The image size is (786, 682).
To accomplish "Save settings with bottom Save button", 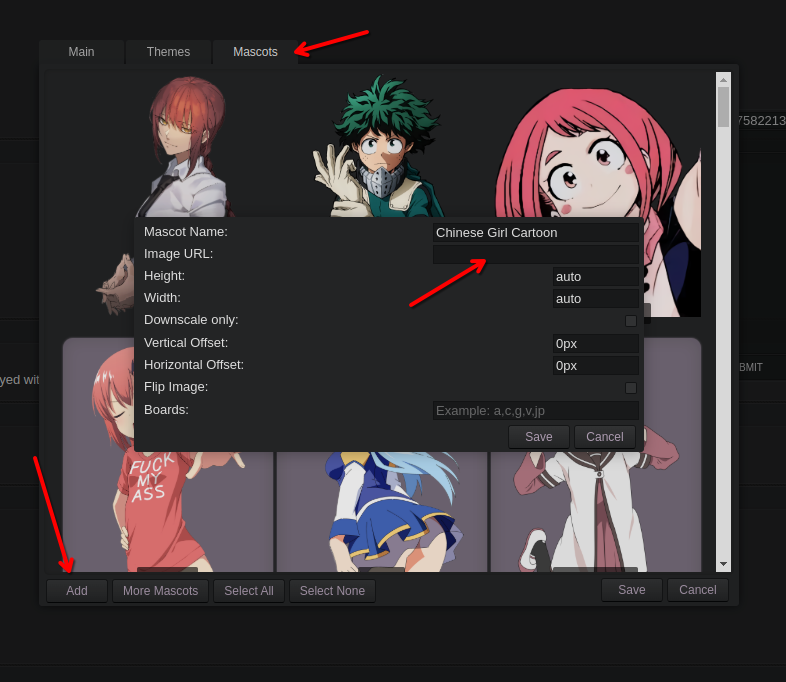I will [x=632, y=590].
